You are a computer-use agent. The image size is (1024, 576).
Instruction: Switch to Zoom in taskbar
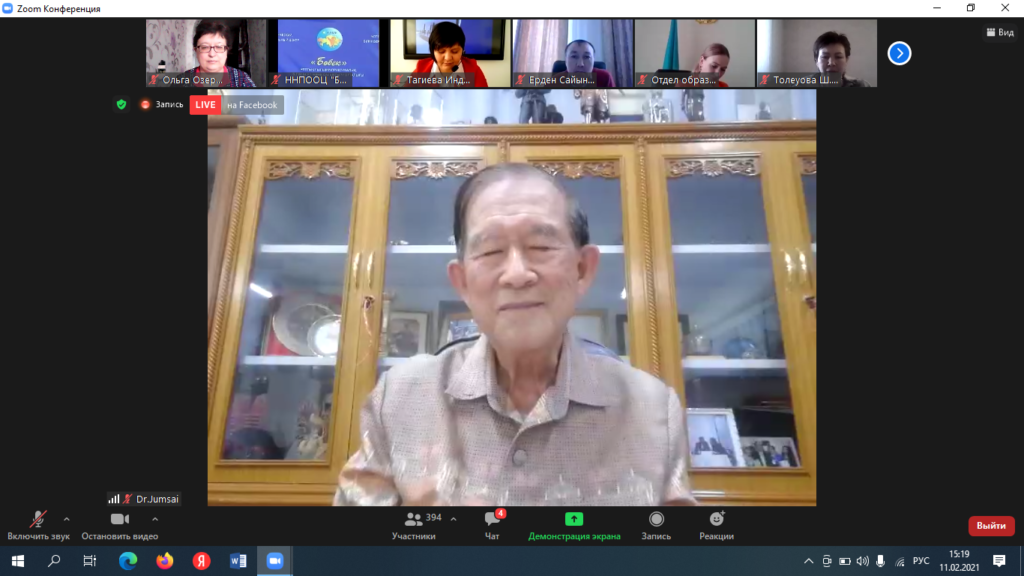[274, 561]
